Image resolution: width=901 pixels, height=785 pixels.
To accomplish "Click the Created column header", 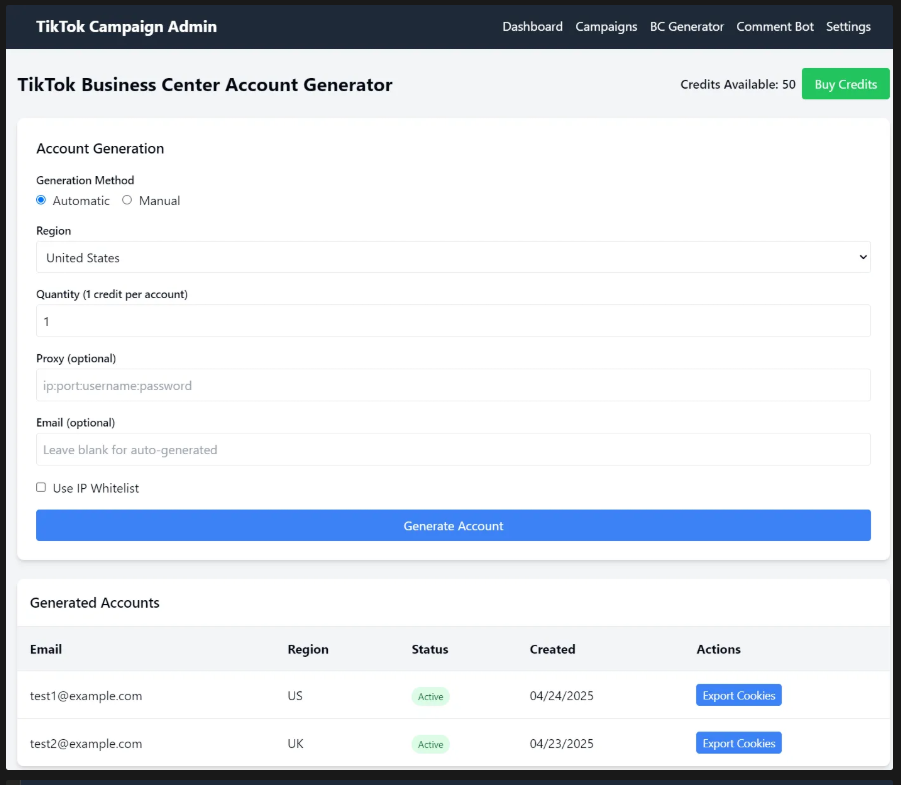I will pyautogui.click(x=552, y=649).
